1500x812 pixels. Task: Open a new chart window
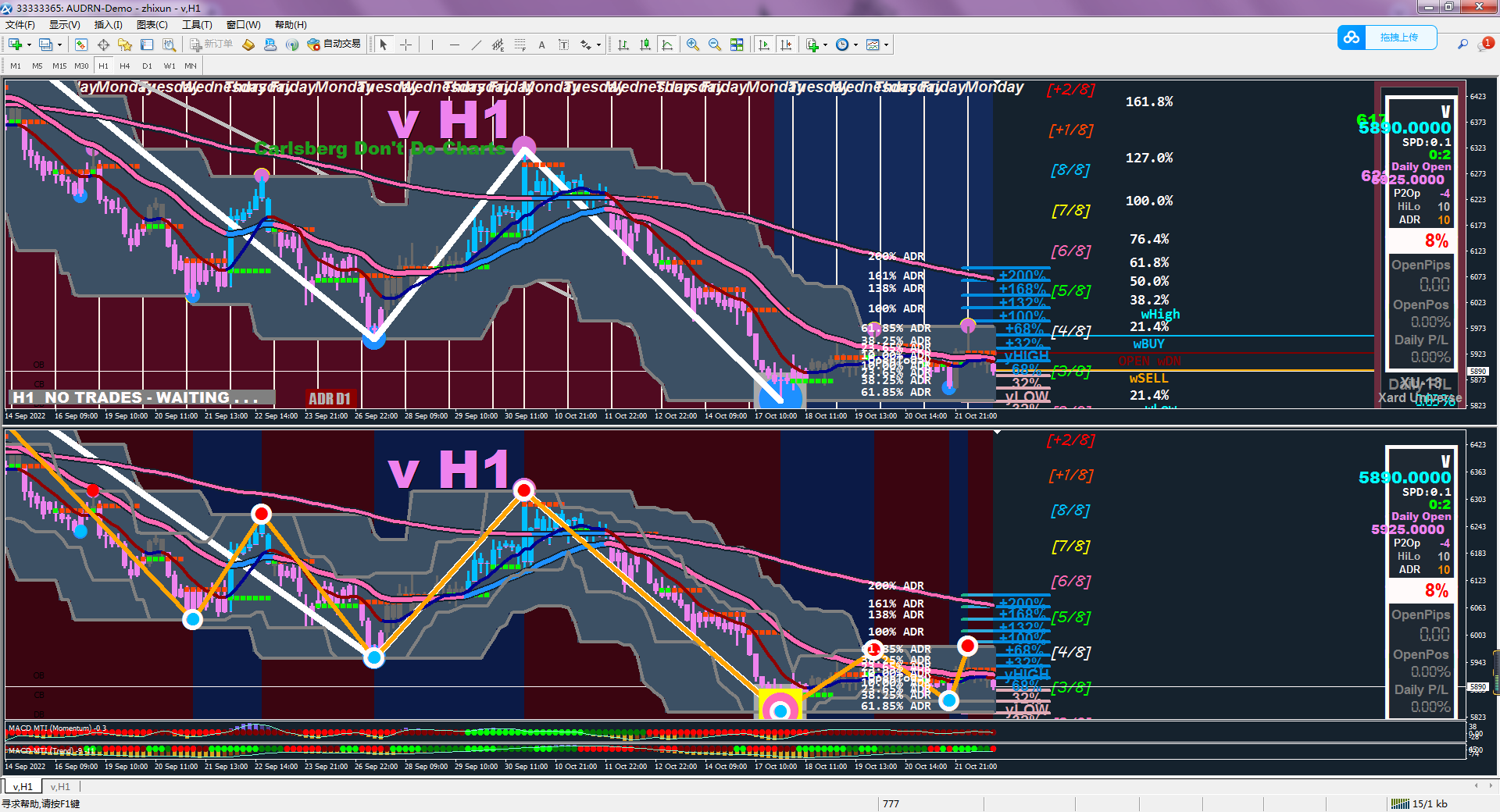[x=16, y=45]
